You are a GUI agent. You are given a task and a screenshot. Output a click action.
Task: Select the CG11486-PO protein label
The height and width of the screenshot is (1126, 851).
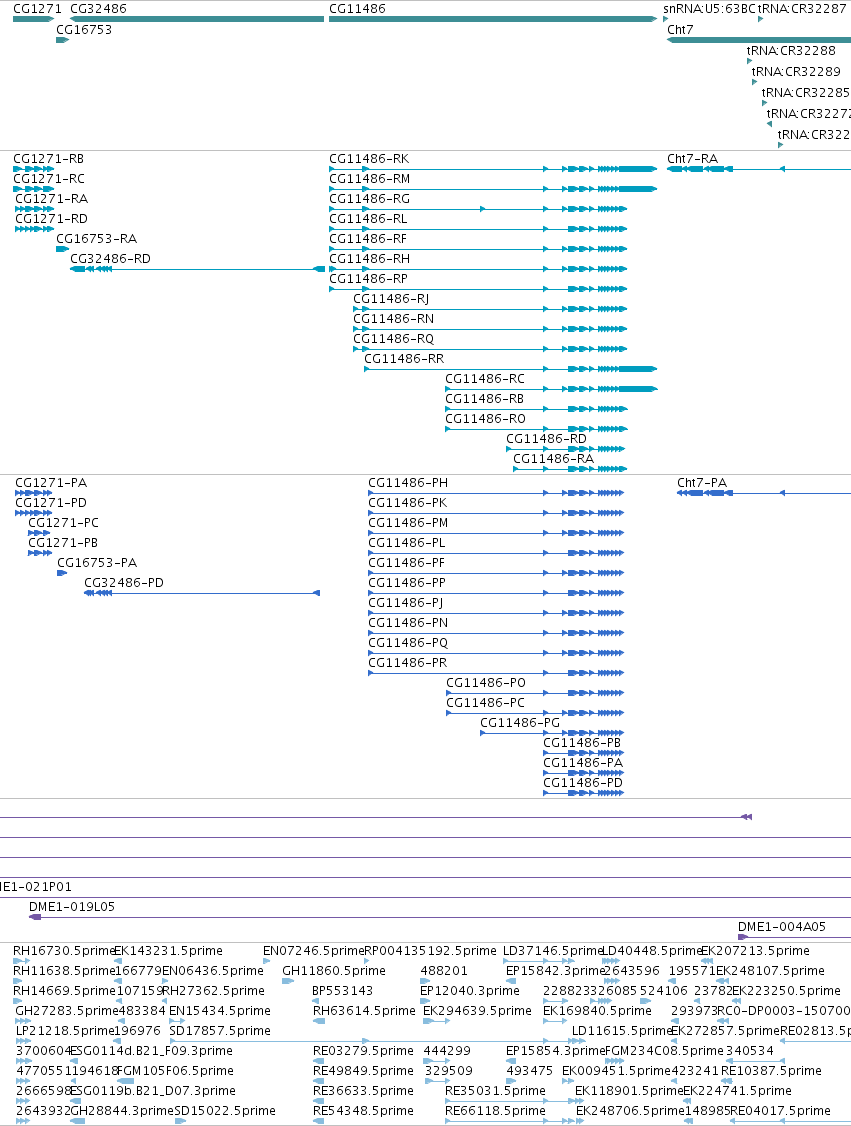(x=486, y=682)
